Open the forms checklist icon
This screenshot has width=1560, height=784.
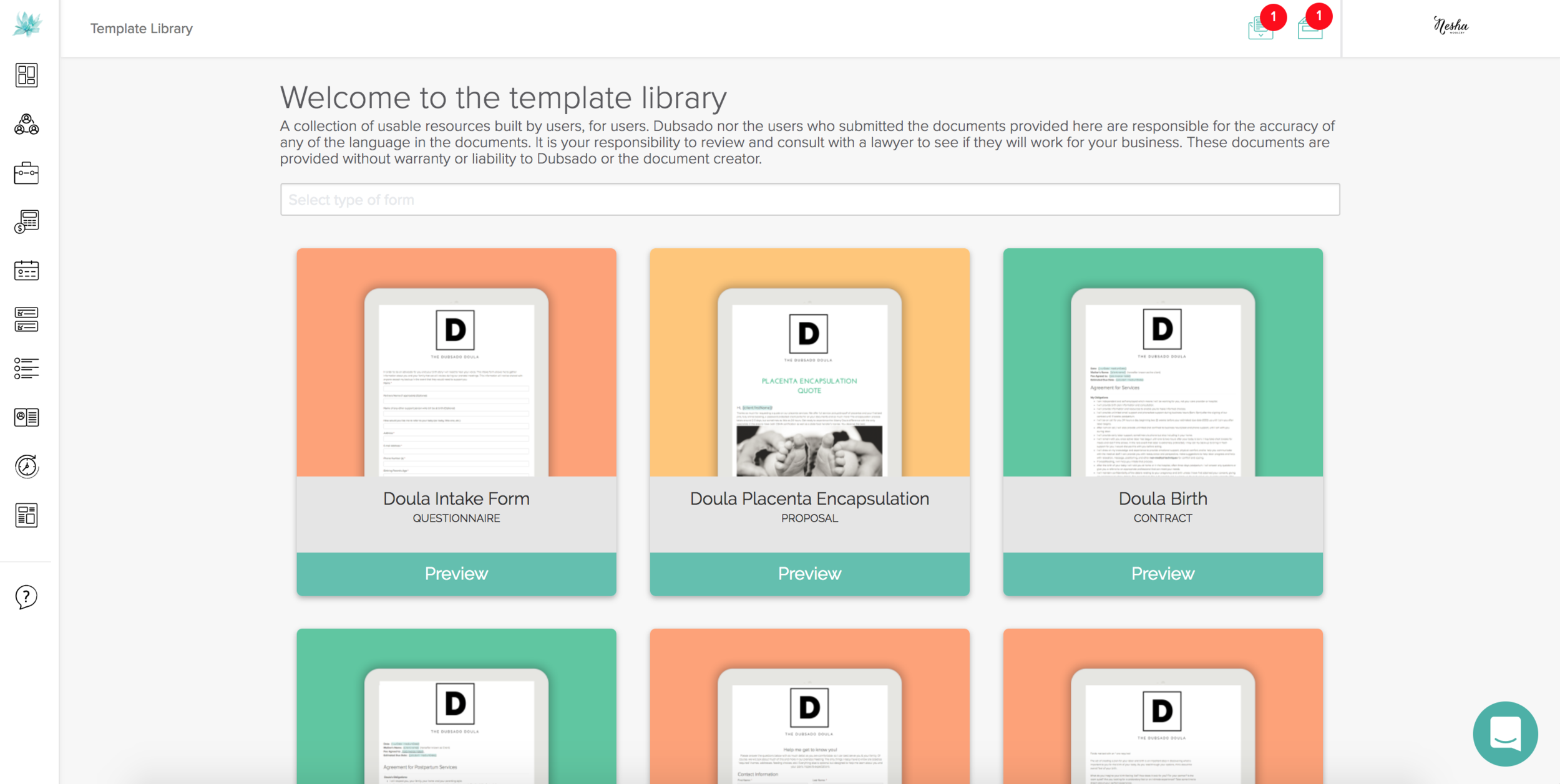(x=26, y=319)
